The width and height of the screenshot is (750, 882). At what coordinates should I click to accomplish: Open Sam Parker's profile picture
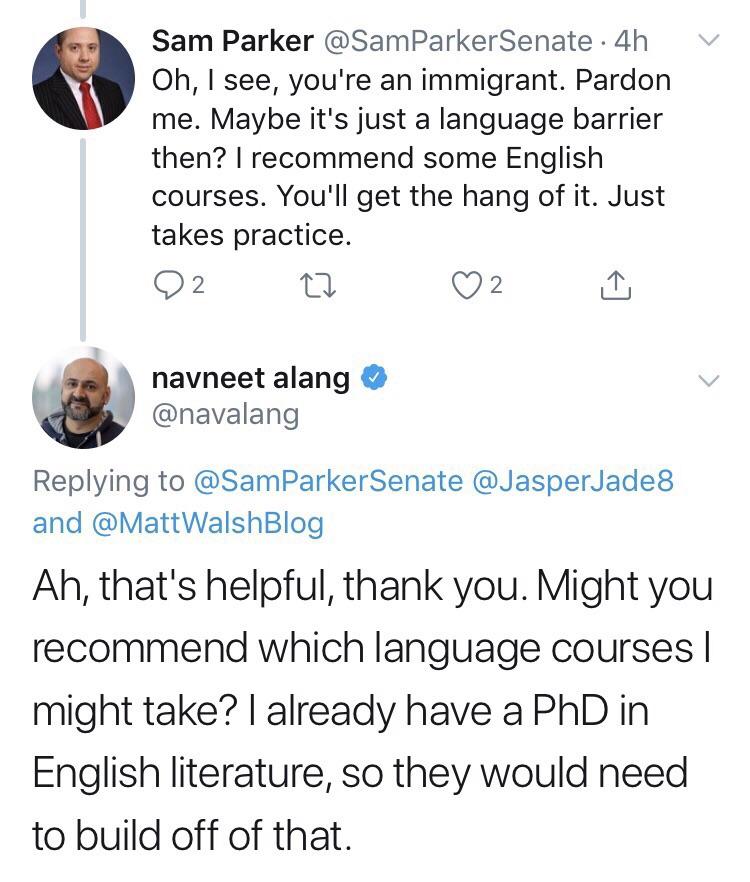(83, 78)
